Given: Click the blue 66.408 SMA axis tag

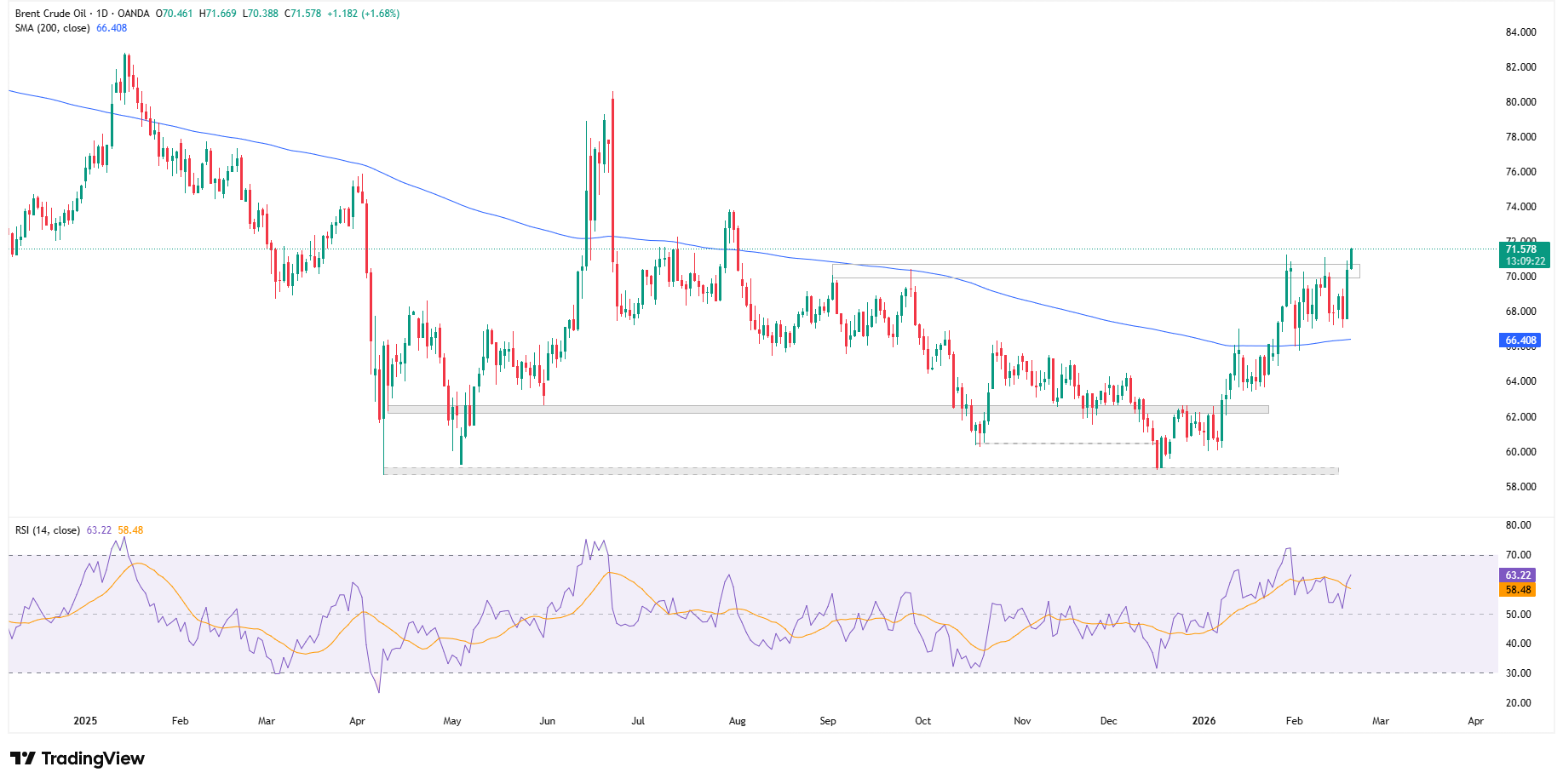Looking at the screenshot, I should point(1520,340).
